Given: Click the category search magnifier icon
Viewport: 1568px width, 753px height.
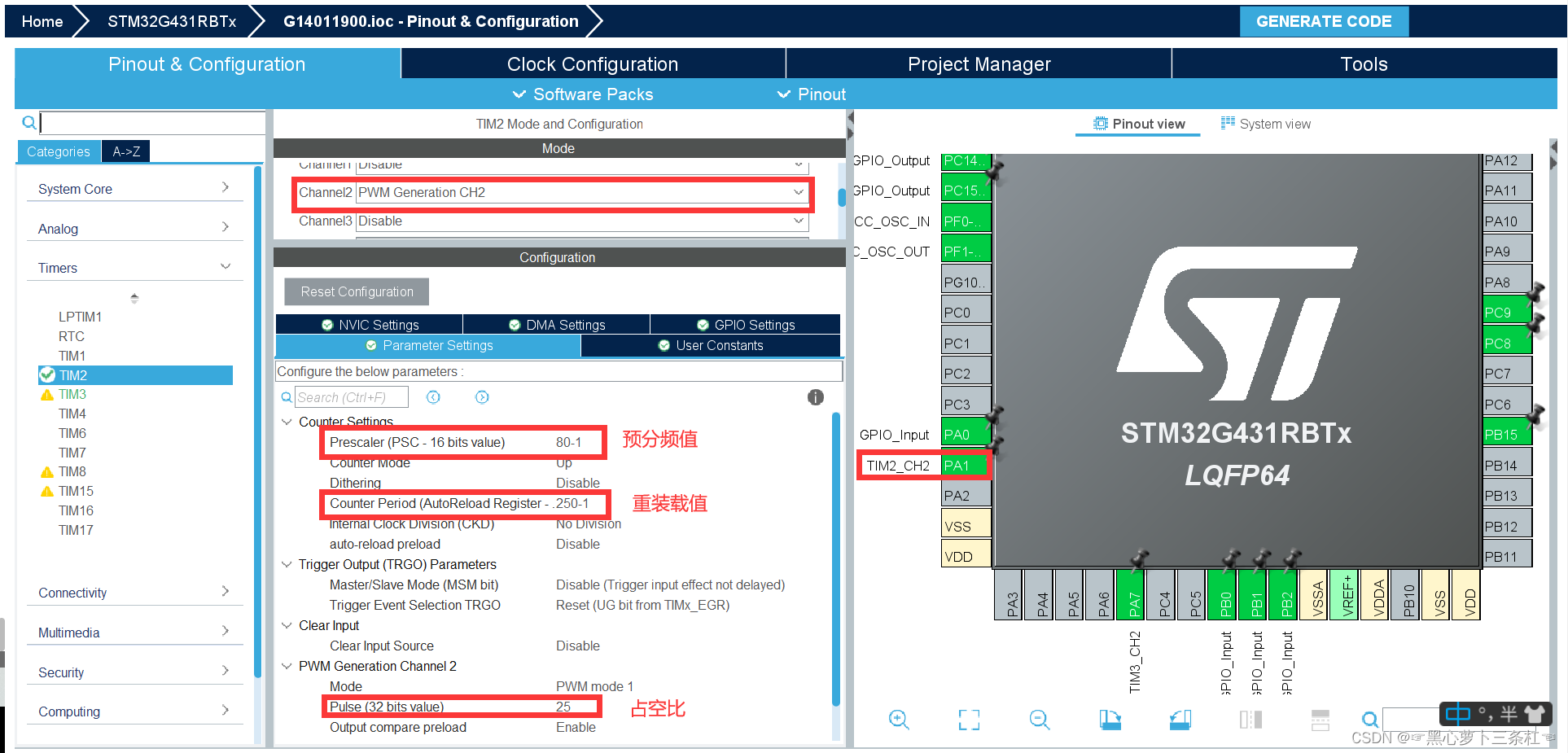Looking at the screenshot, I should (28, 122).
